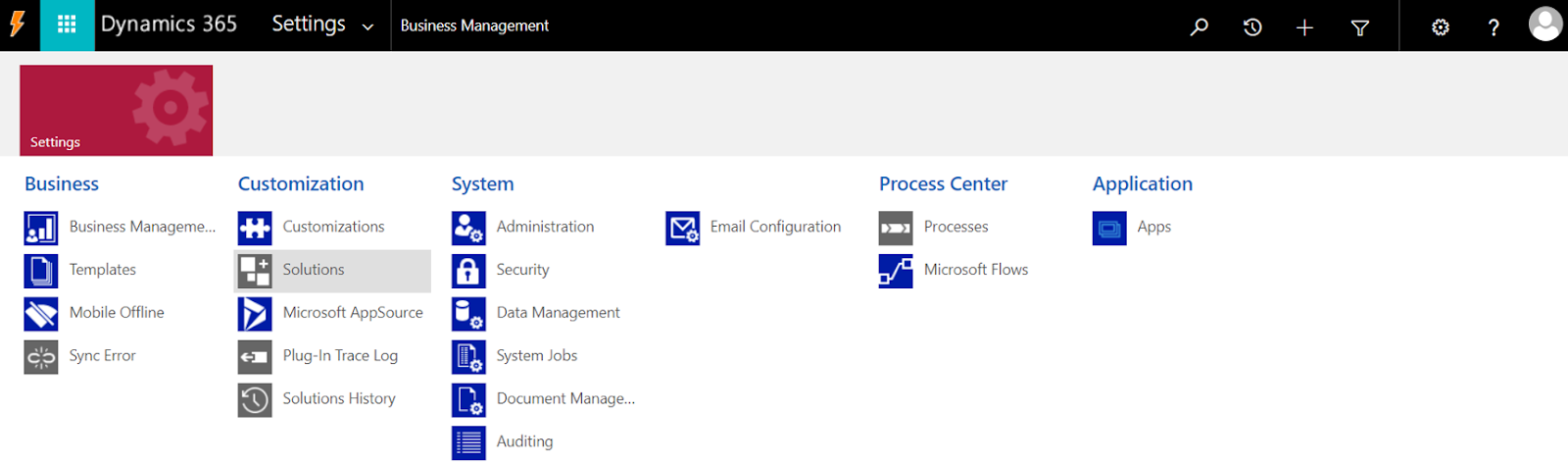Select the highlighted Solutions link
Screen dimensions: 1568x465
point(314,269)
